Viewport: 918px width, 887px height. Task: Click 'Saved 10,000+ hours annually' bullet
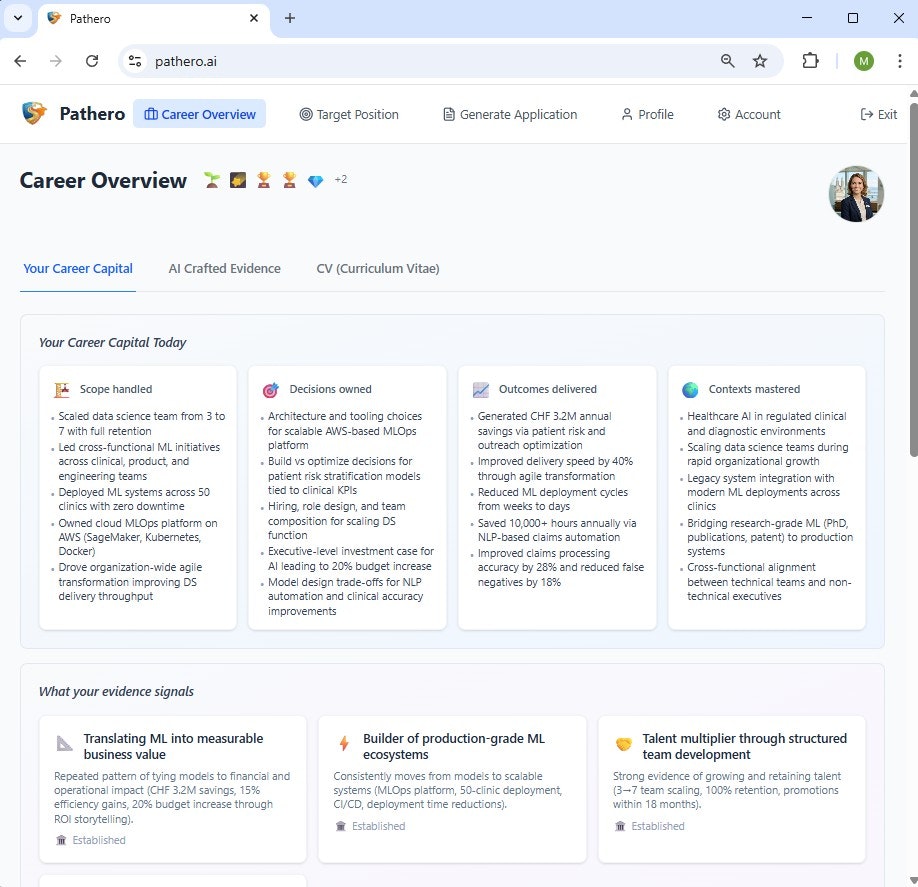coord(557,530)
